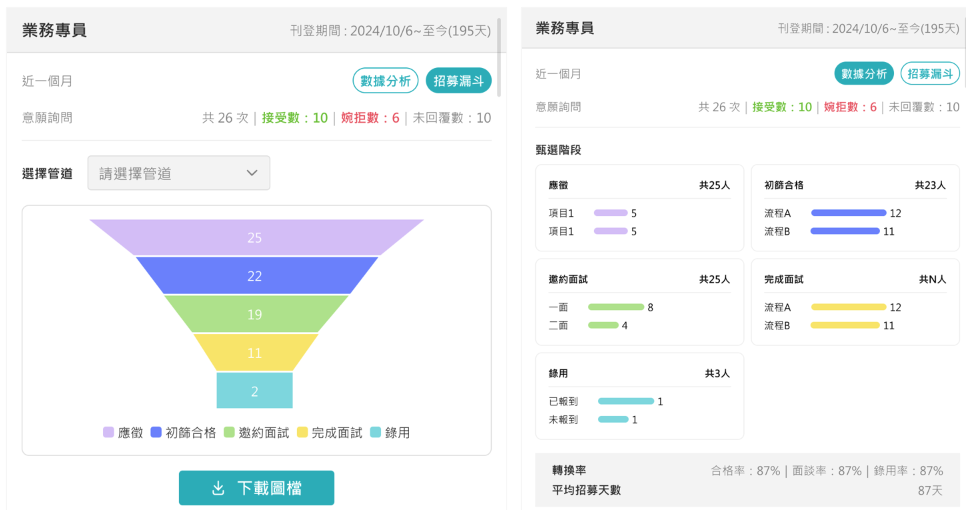Open 數據分析 tab in right panel
This screenshot has height=510, width=966.
coord(864,74)
